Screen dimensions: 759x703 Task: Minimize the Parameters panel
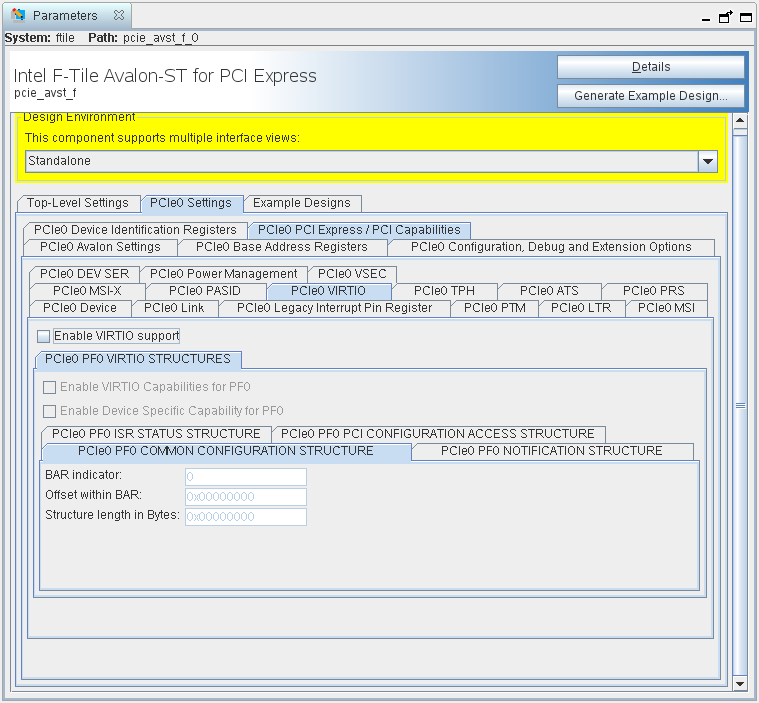pyautogui.click(x=706, y=19)
